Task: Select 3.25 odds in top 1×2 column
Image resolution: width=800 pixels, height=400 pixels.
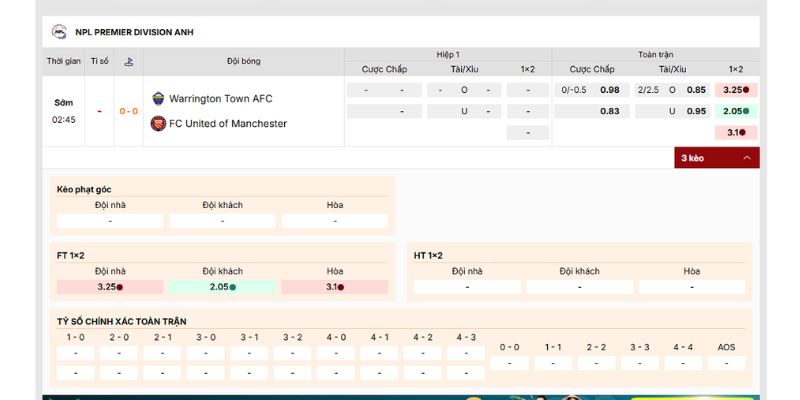Action: [735, 90]
